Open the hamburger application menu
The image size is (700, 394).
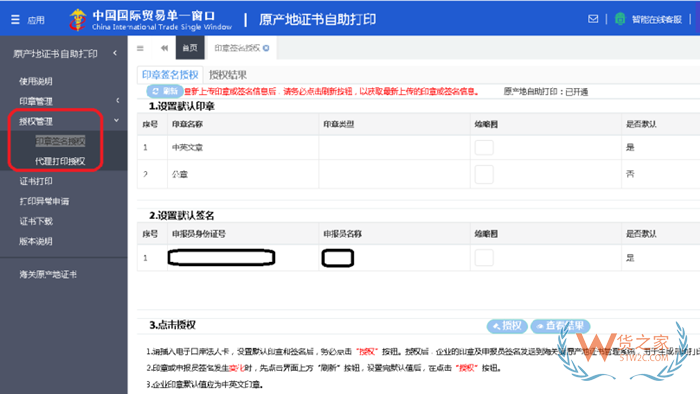(x=15, y=20)
